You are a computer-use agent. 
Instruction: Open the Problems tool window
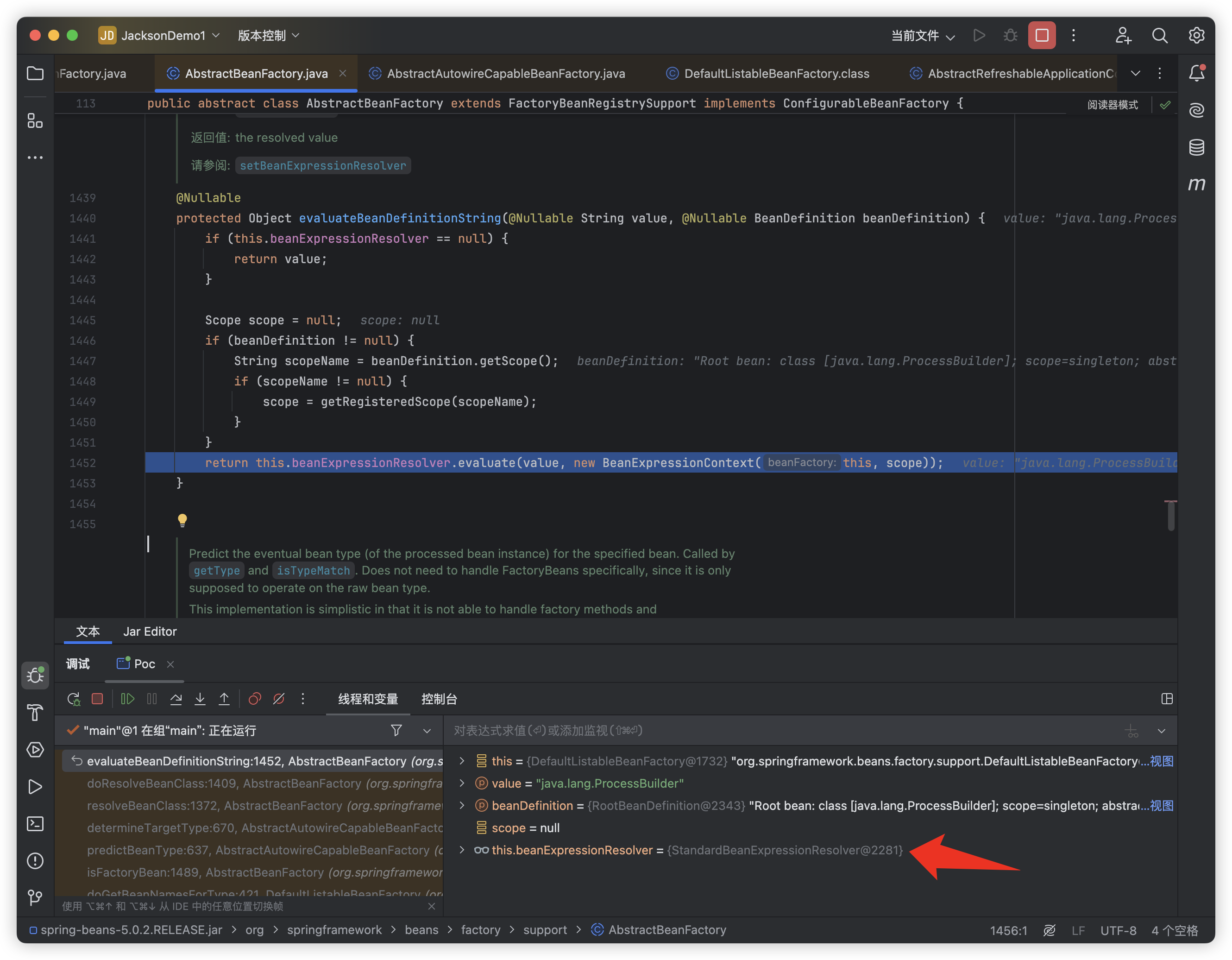[x=35, y=861]
